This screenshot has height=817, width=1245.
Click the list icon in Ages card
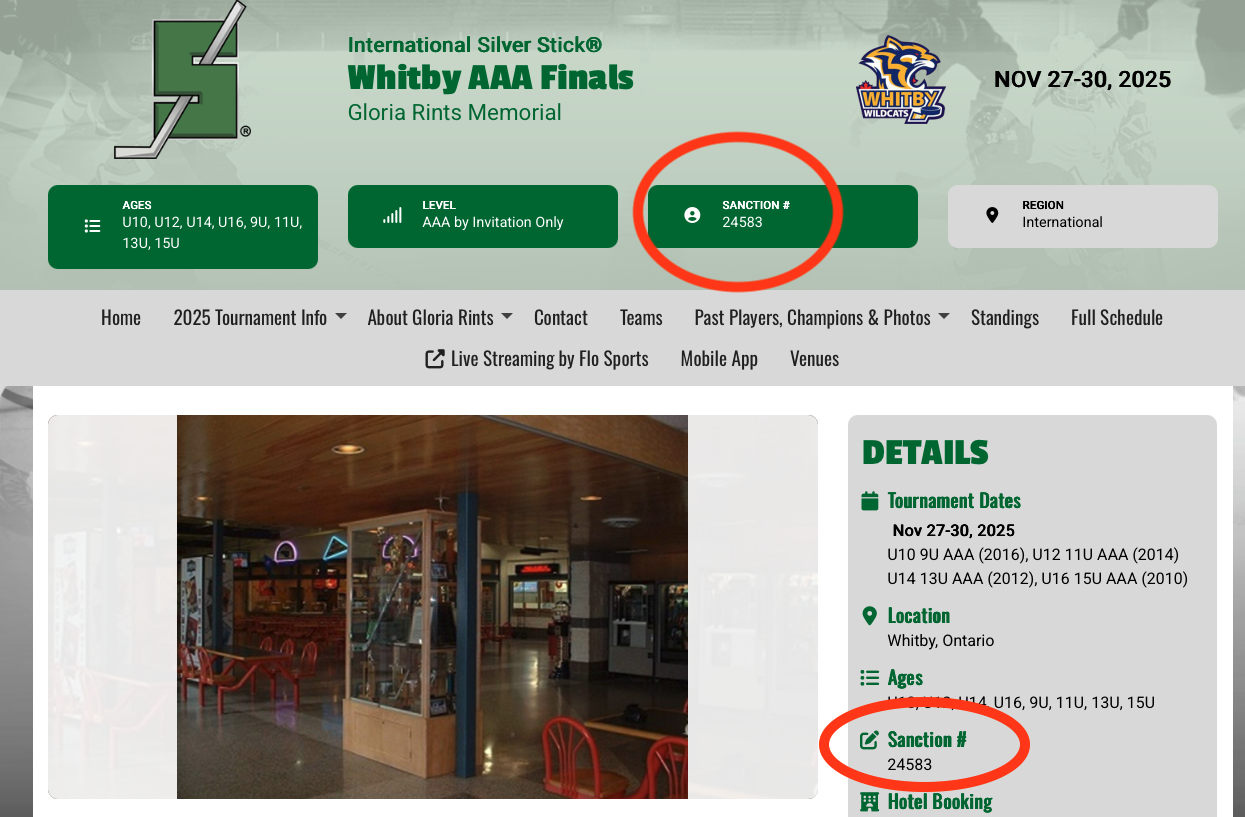pyautogui.click(x=93, y=226)
